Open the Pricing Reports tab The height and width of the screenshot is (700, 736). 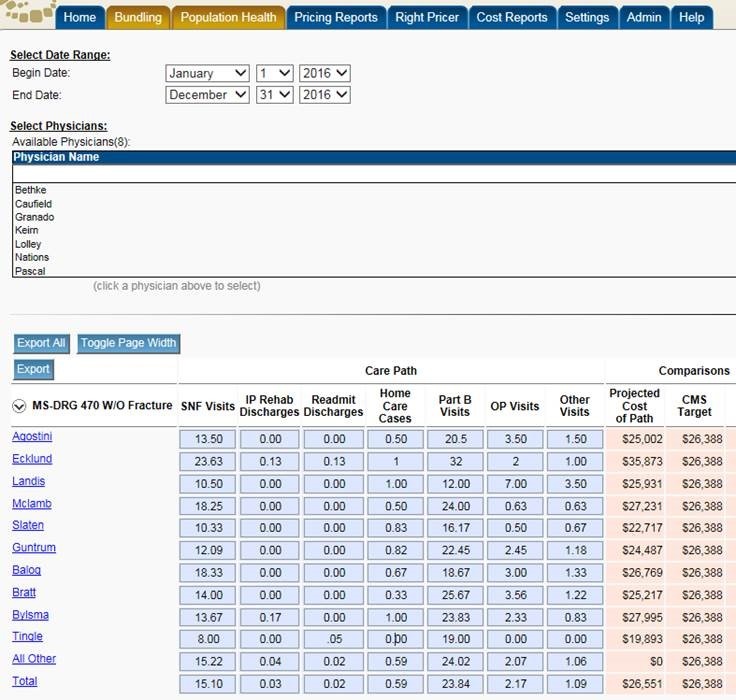pos(336,17)
